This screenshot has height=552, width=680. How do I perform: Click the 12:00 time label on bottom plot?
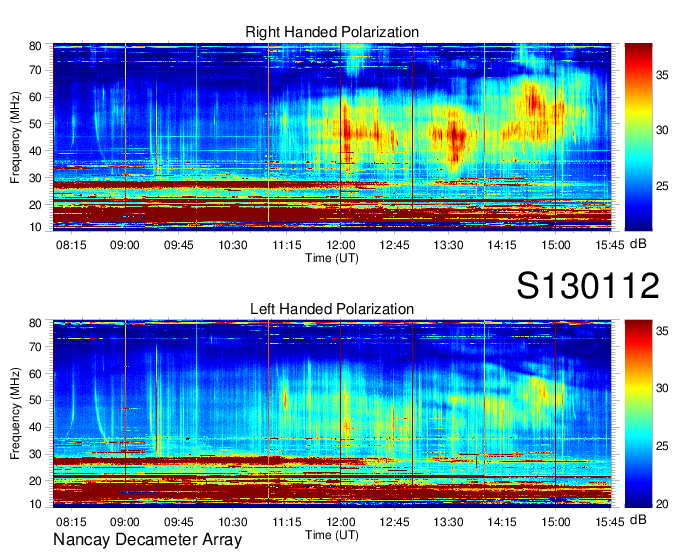click(340, 522)
